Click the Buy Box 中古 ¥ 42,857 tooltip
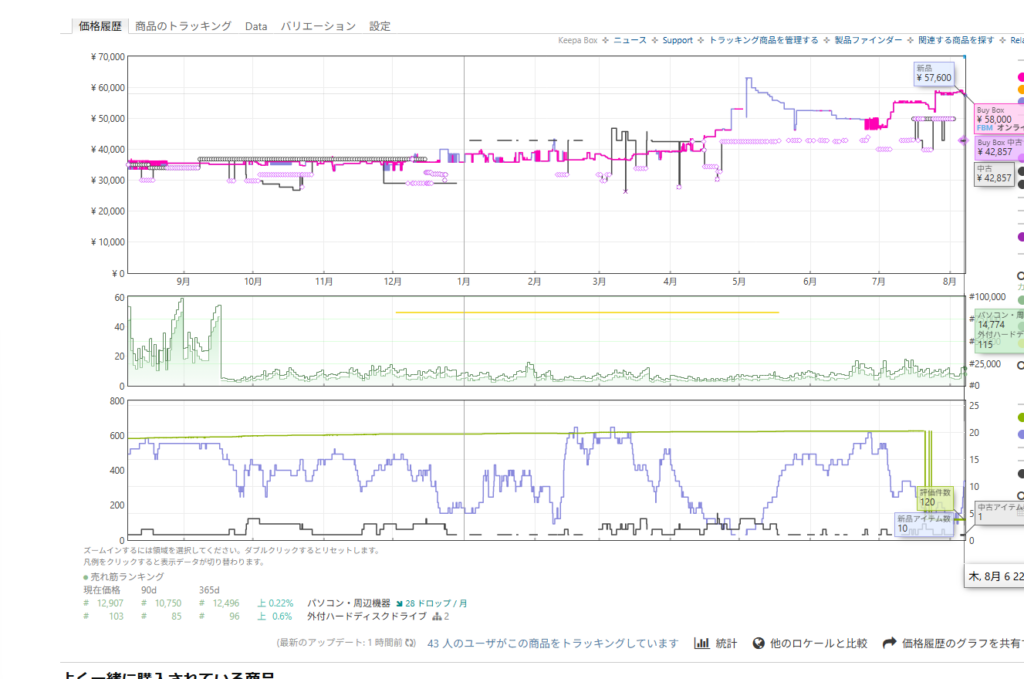Viewport: 1024px width, 679px height. coord(999,148)
